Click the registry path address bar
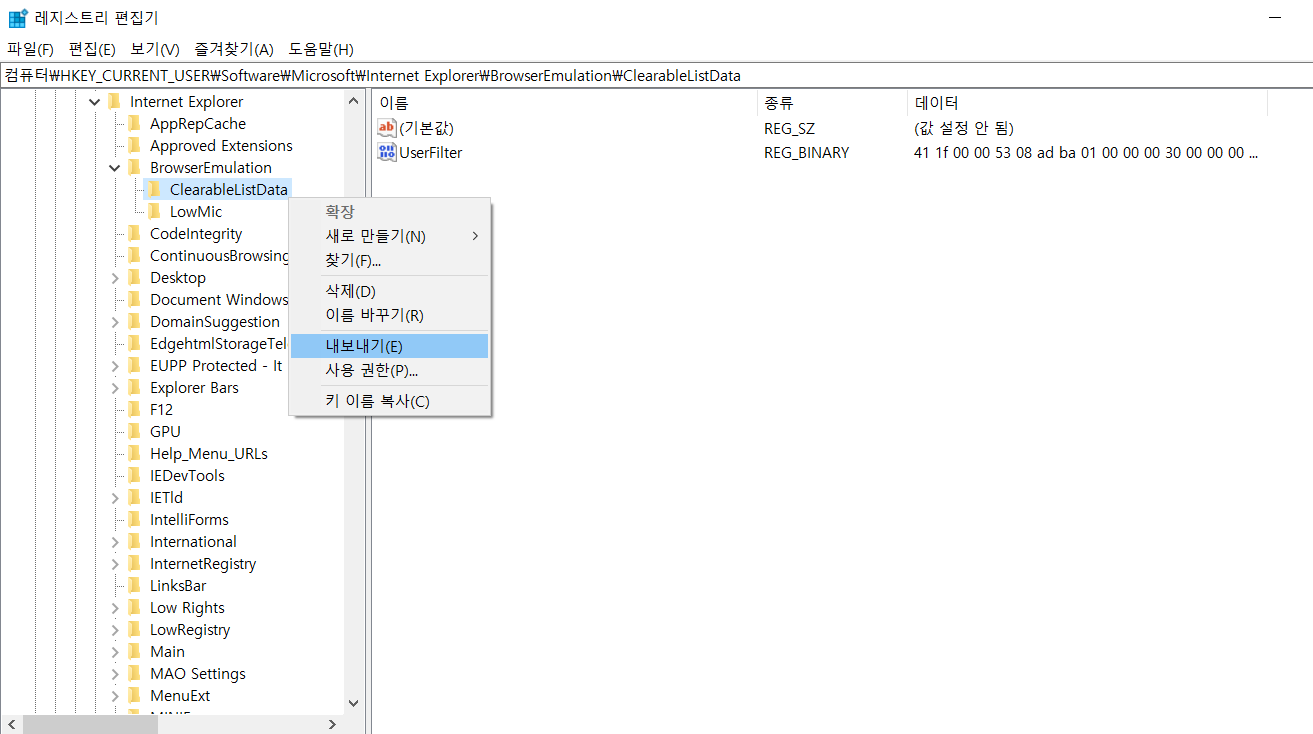 (656, 76)
